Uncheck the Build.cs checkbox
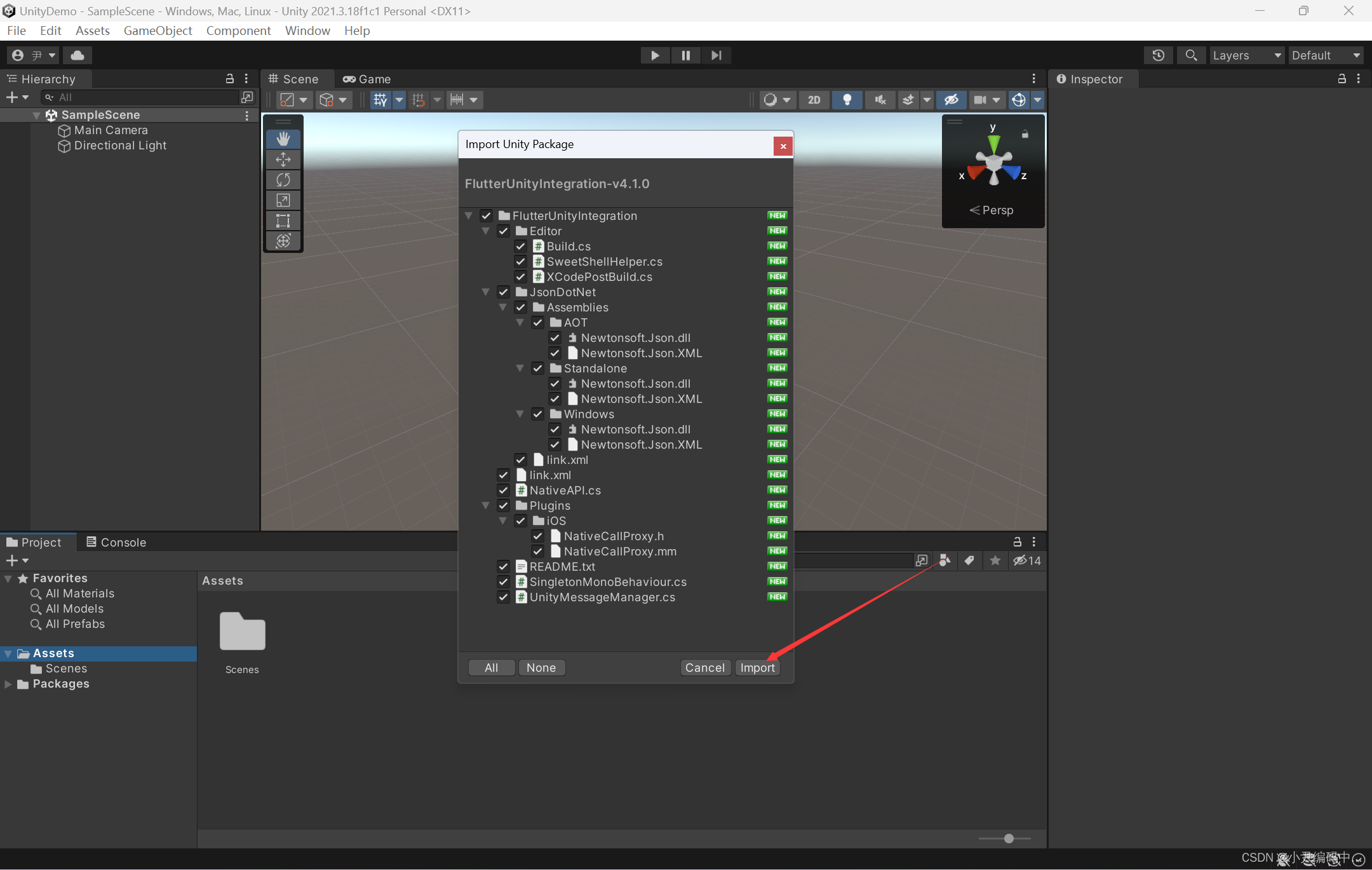The height and width of the screenshot is (870, 1372). (521, 247)
